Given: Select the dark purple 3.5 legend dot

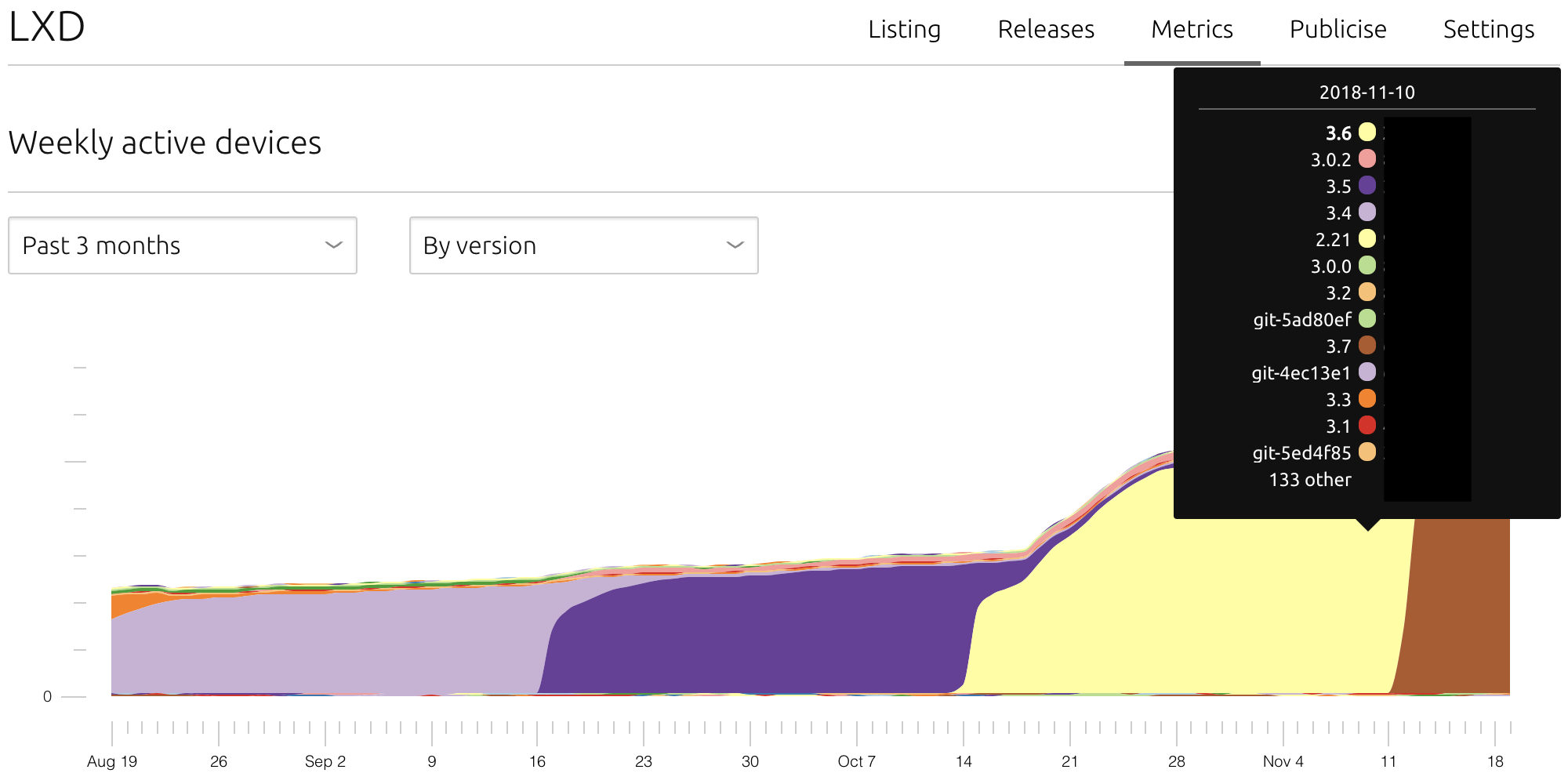Looking at the screenshot, I should (x=1367, y=186).
